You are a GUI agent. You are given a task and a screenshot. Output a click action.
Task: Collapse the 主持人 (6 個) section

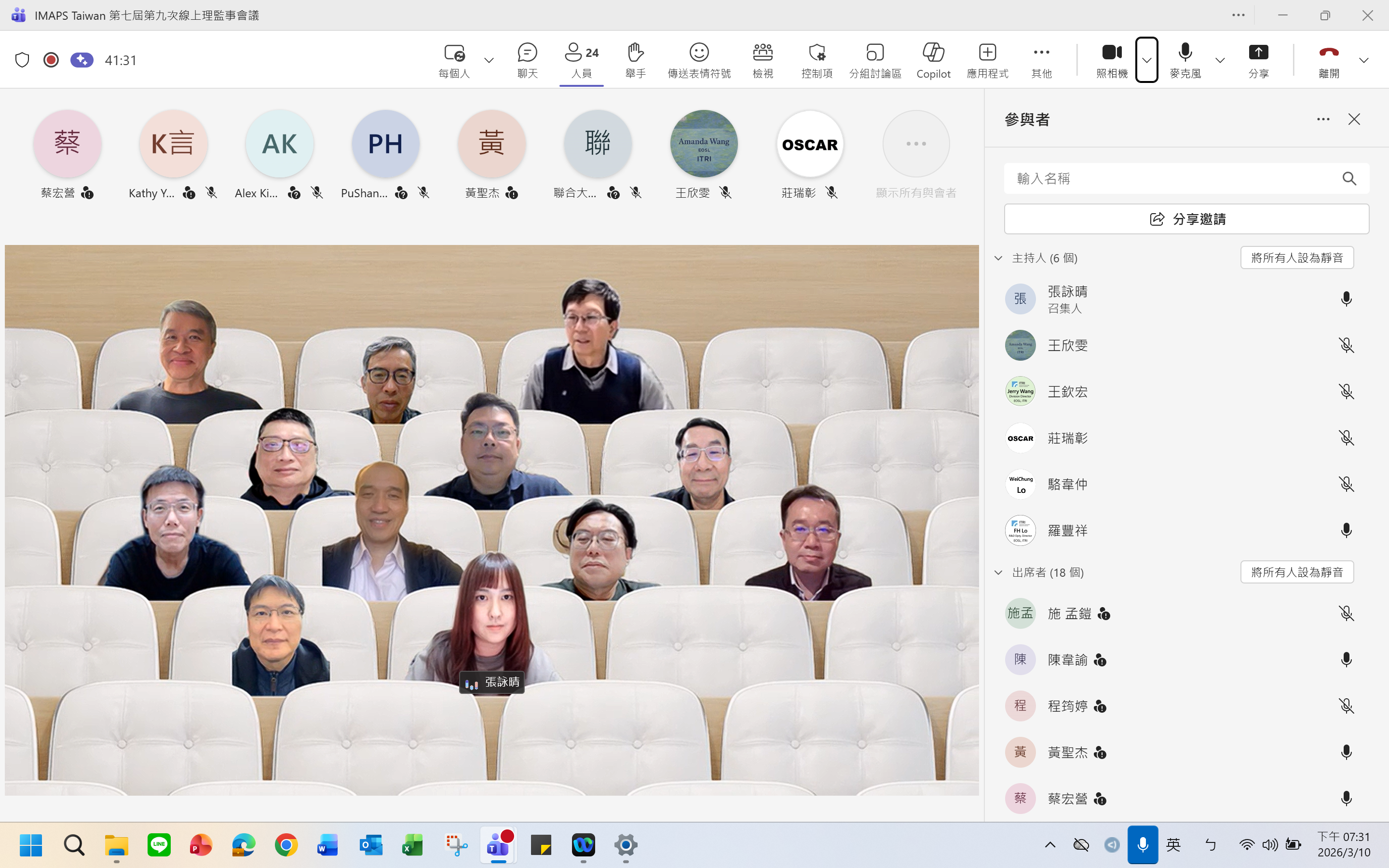click(x=998, y=258)
